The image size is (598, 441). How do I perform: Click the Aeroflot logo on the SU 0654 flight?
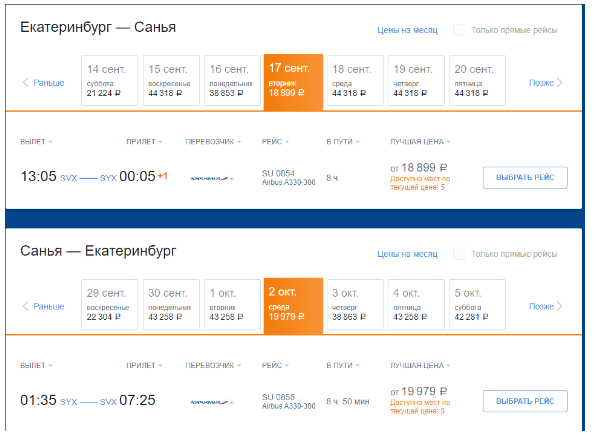click(x=212, y=178)
